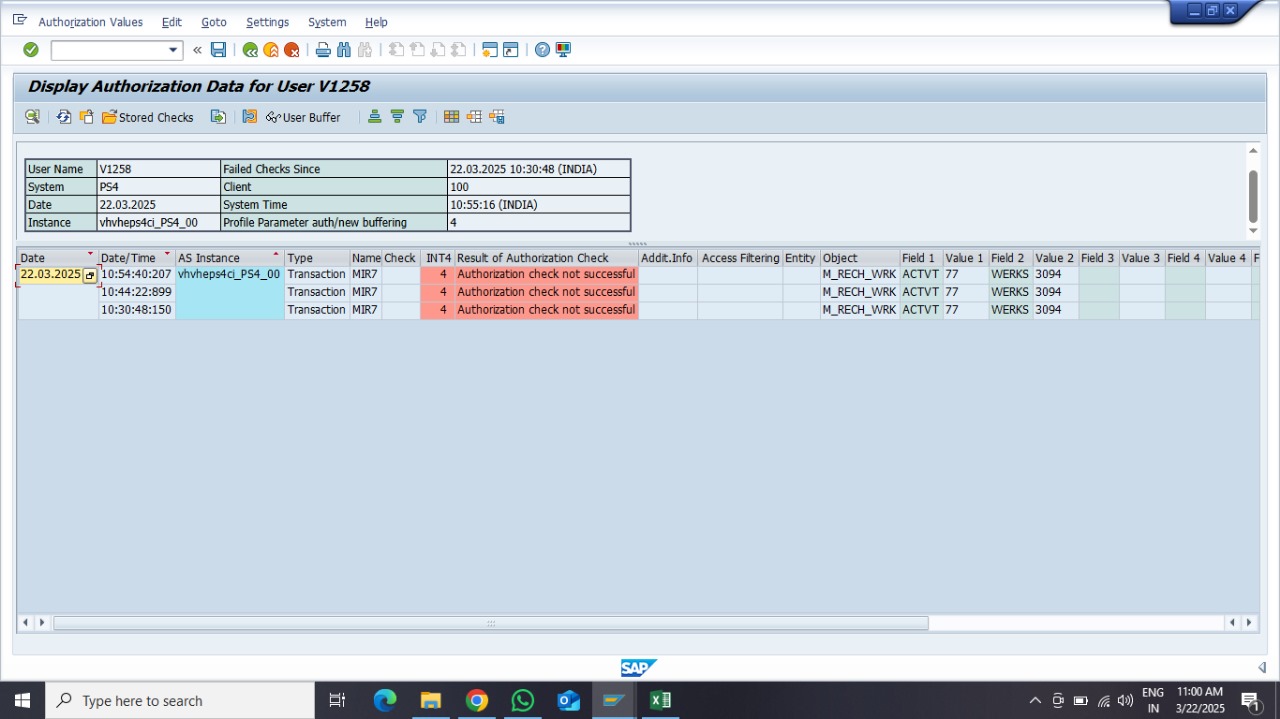1280x719 pixels.
Task: Open the Help question mark icon
Action: [x=542, y=50]
